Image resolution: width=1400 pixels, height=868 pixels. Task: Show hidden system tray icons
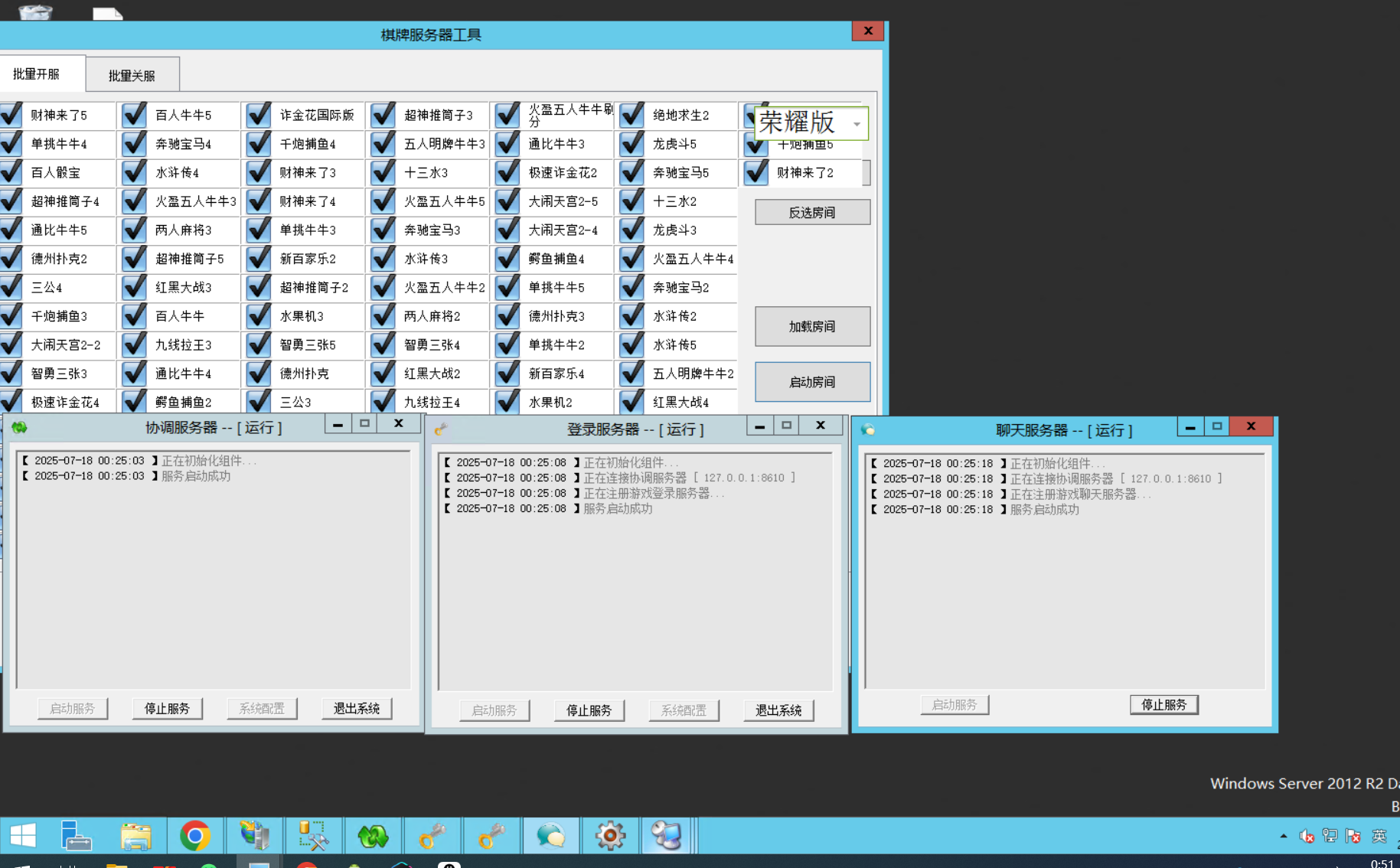point(1284,836)
